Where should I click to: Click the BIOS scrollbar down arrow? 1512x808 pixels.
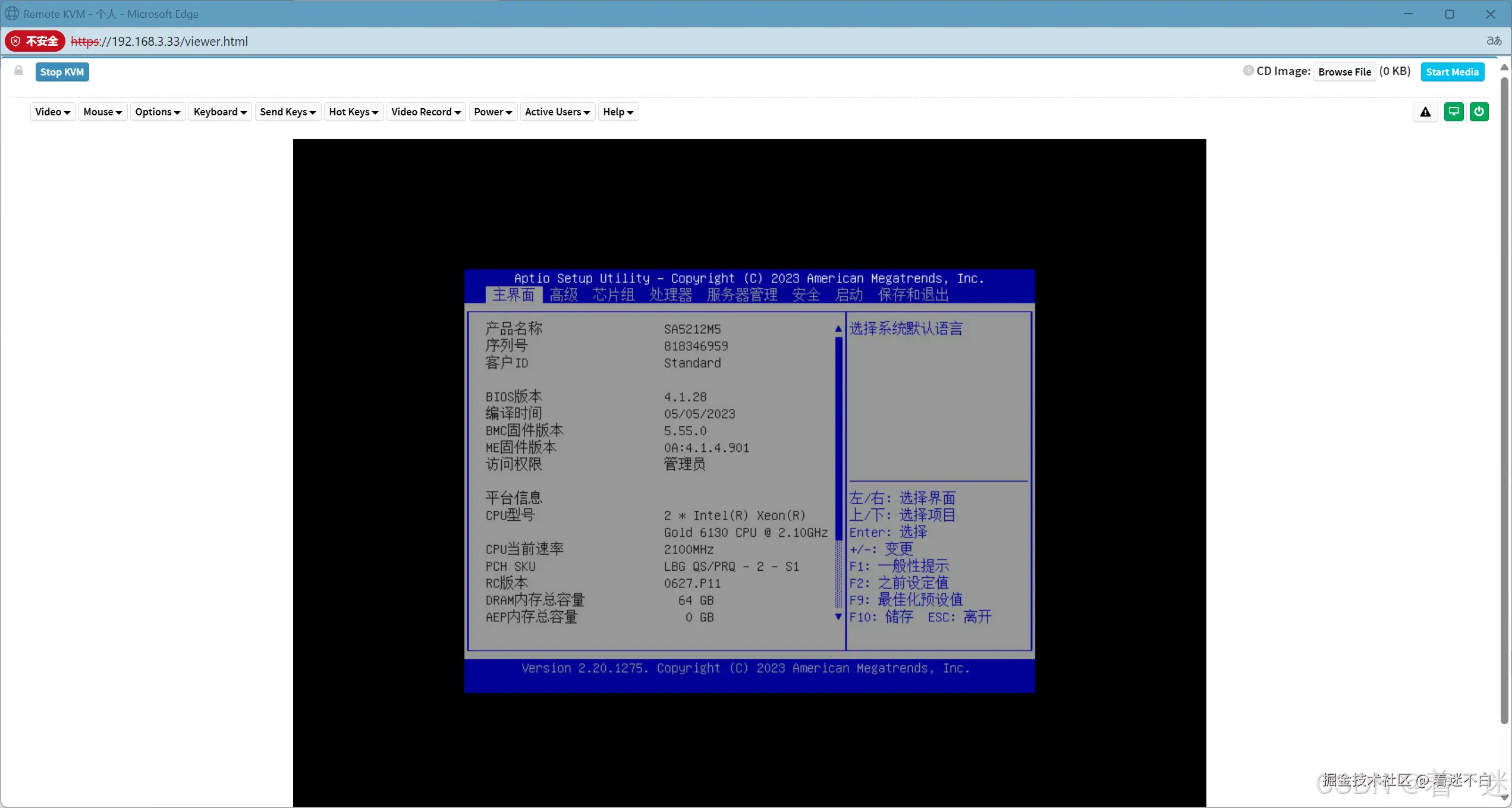tap(838, 617)
